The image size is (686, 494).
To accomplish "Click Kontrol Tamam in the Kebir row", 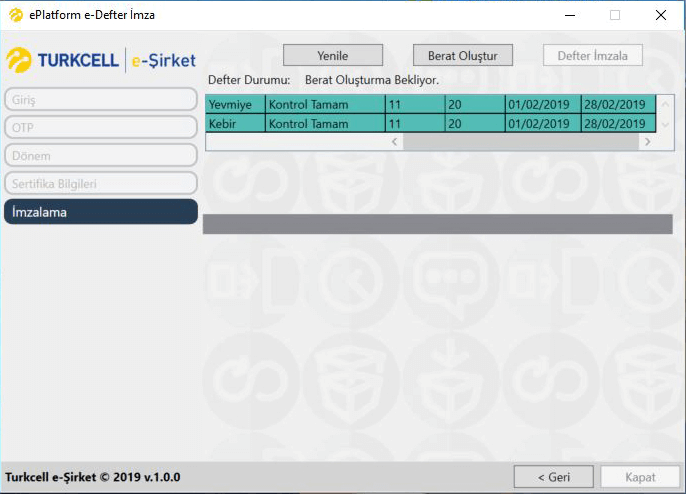I will (x=325, y=123).
